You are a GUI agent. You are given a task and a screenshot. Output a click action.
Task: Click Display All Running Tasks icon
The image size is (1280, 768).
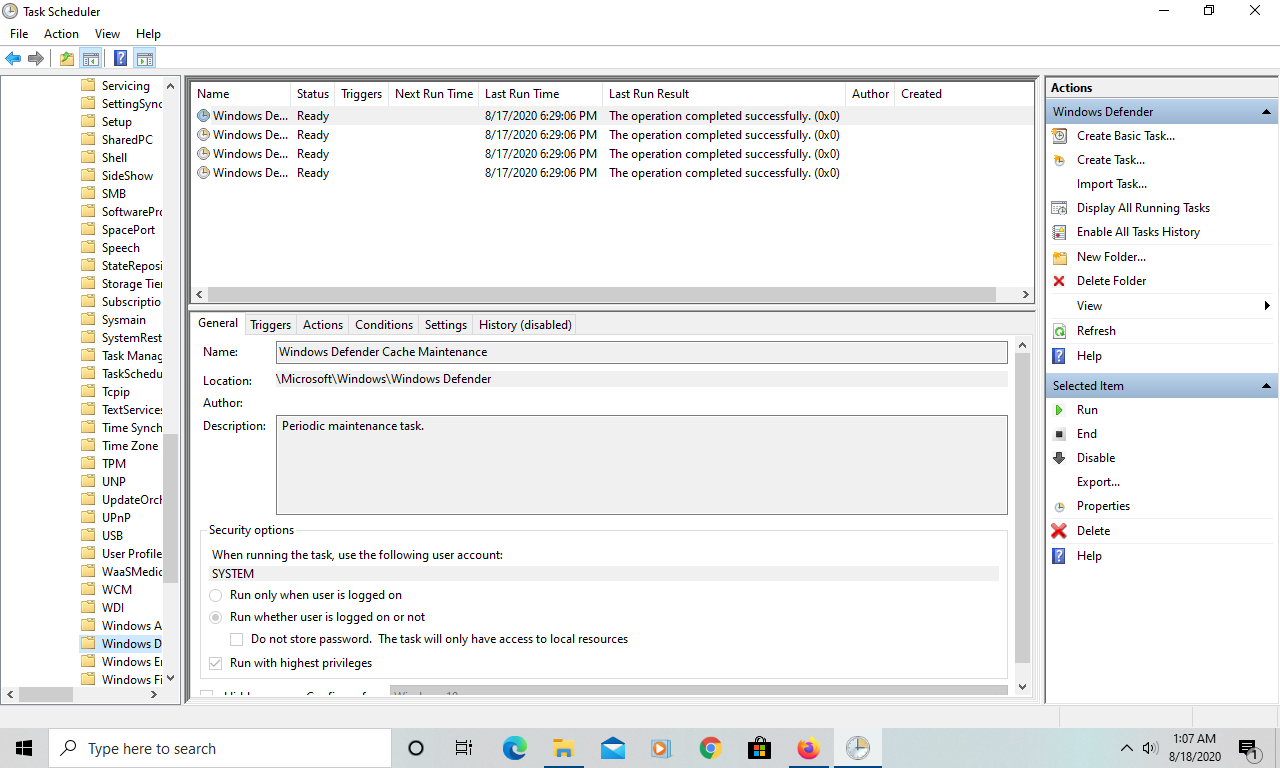1059,208
